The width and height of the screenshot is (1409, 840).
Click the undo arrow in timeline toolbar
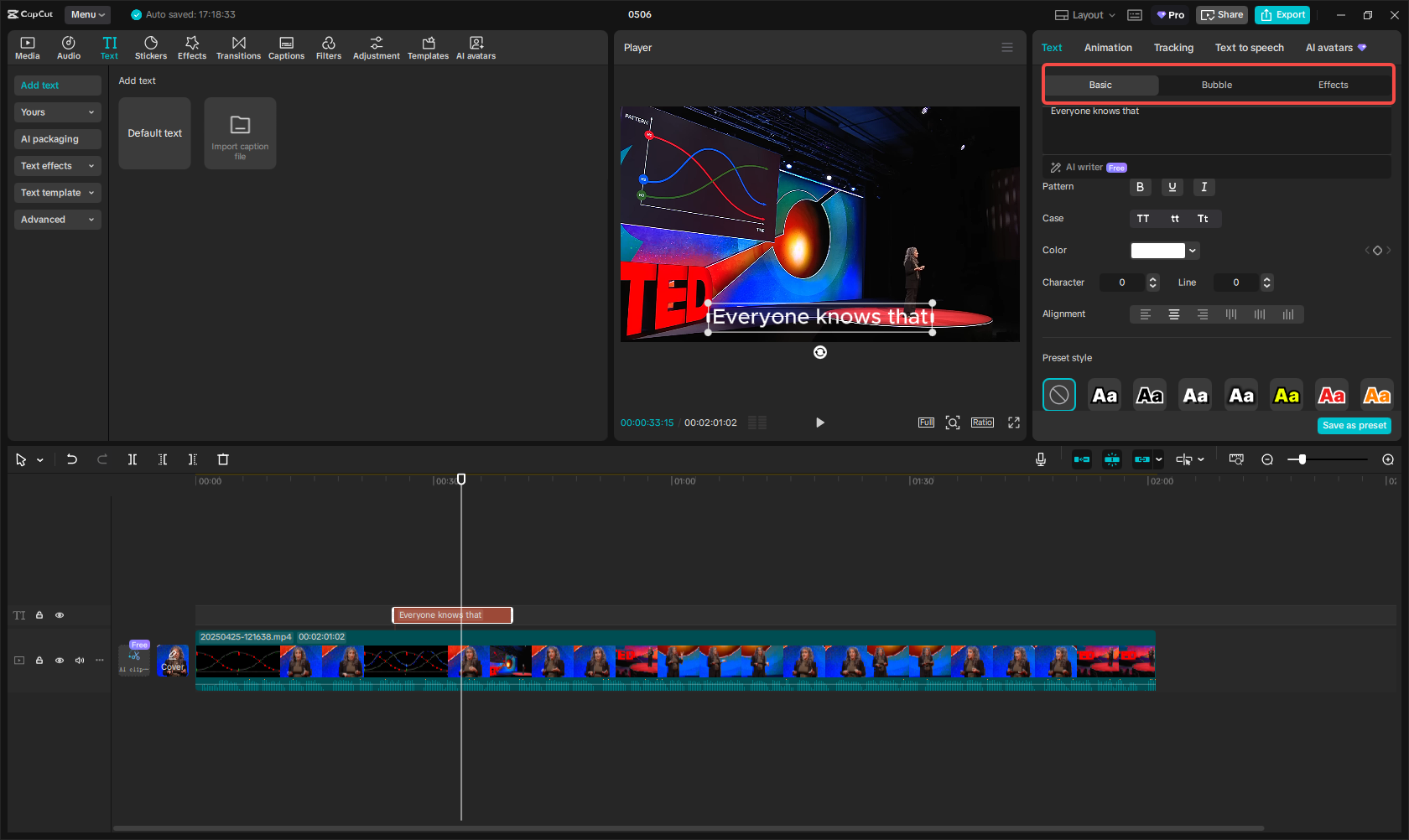[x=72, y=459]
